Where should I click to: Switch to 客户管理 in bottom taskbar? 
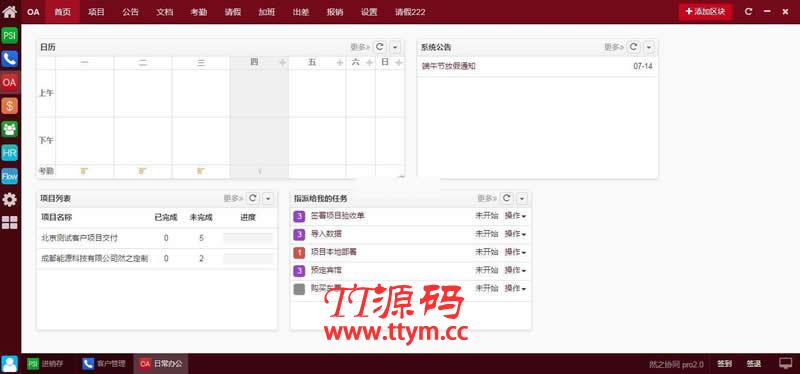(x=104, y=364)
